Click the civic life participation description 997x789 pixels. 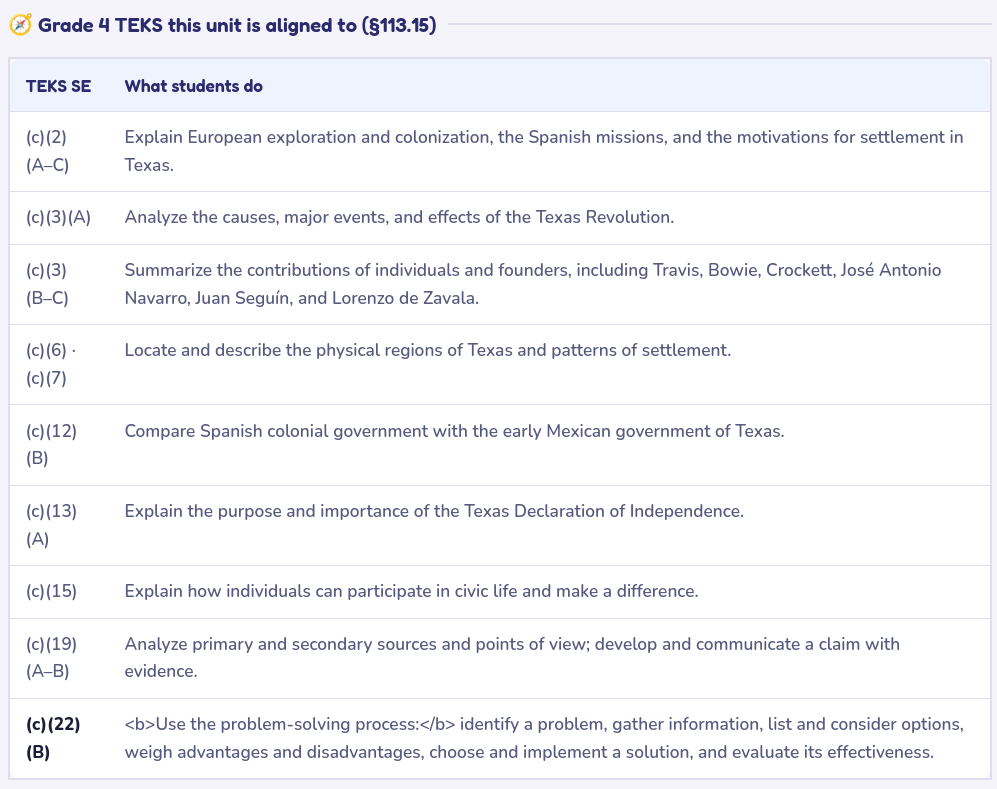(x=411, y=591)
